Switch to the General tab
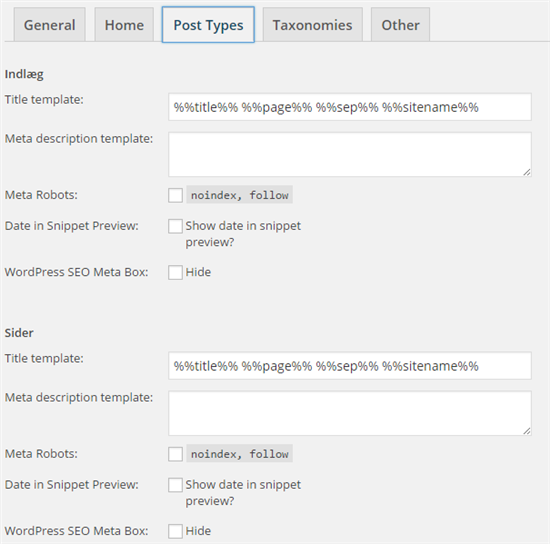This screenshot has width=550, height=544. [x=49, y=25]
